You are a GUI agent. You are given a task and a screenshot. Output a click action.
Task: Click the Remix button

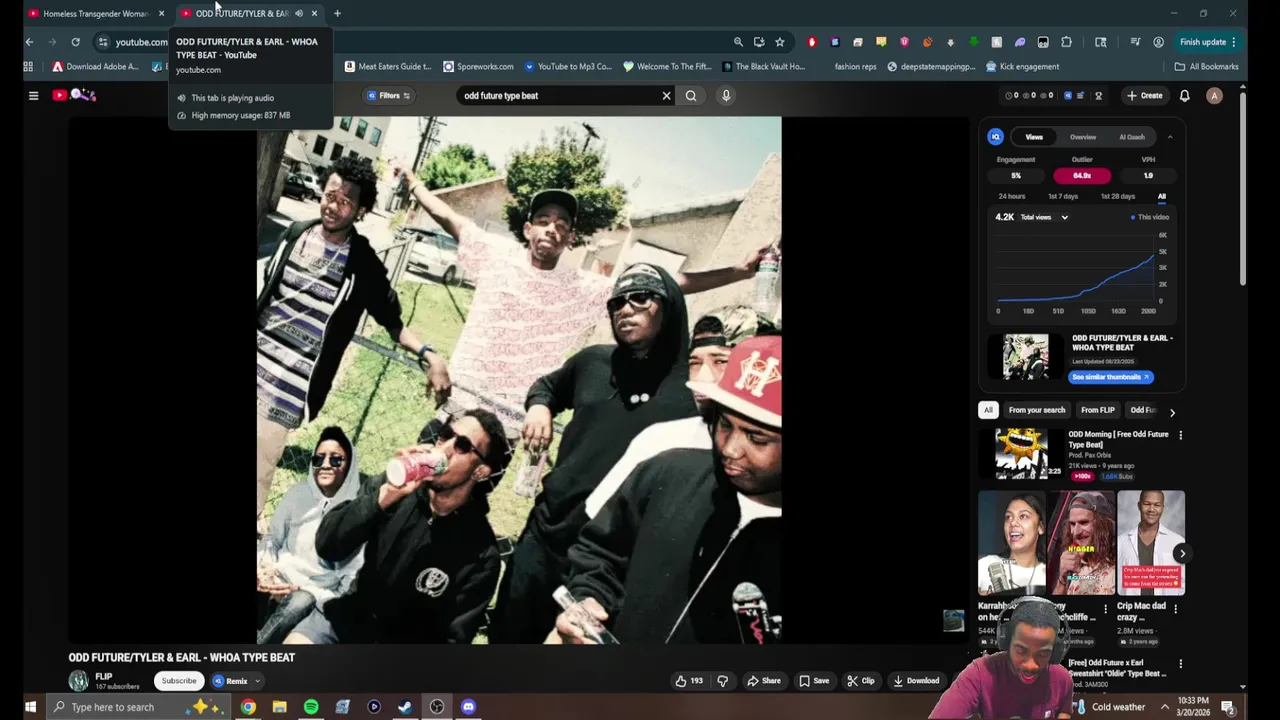point(230,681)
